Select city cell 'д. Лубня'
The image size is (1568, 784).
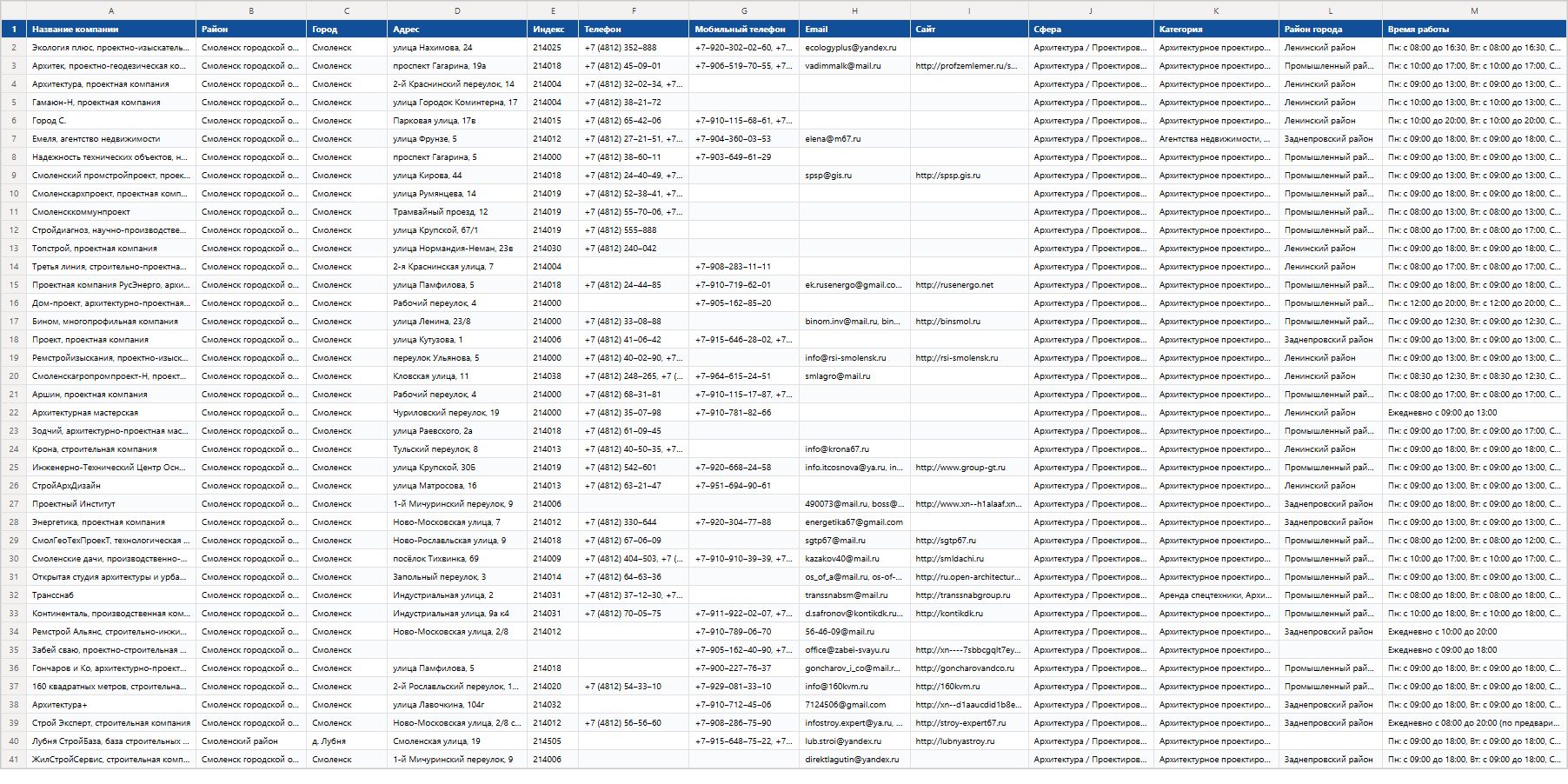tap(347, 741)
